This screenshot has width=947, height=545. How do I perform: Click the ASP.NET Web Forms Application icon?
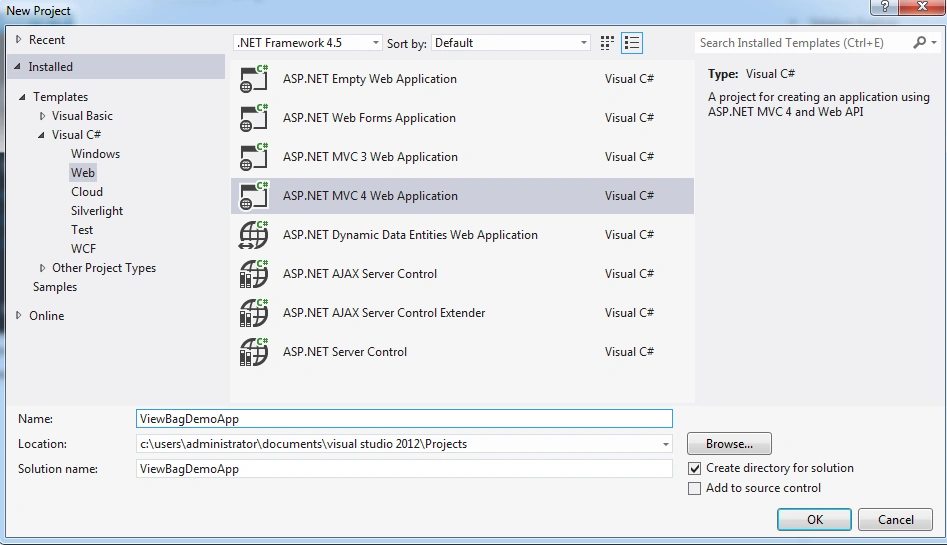tap(254, 118)
